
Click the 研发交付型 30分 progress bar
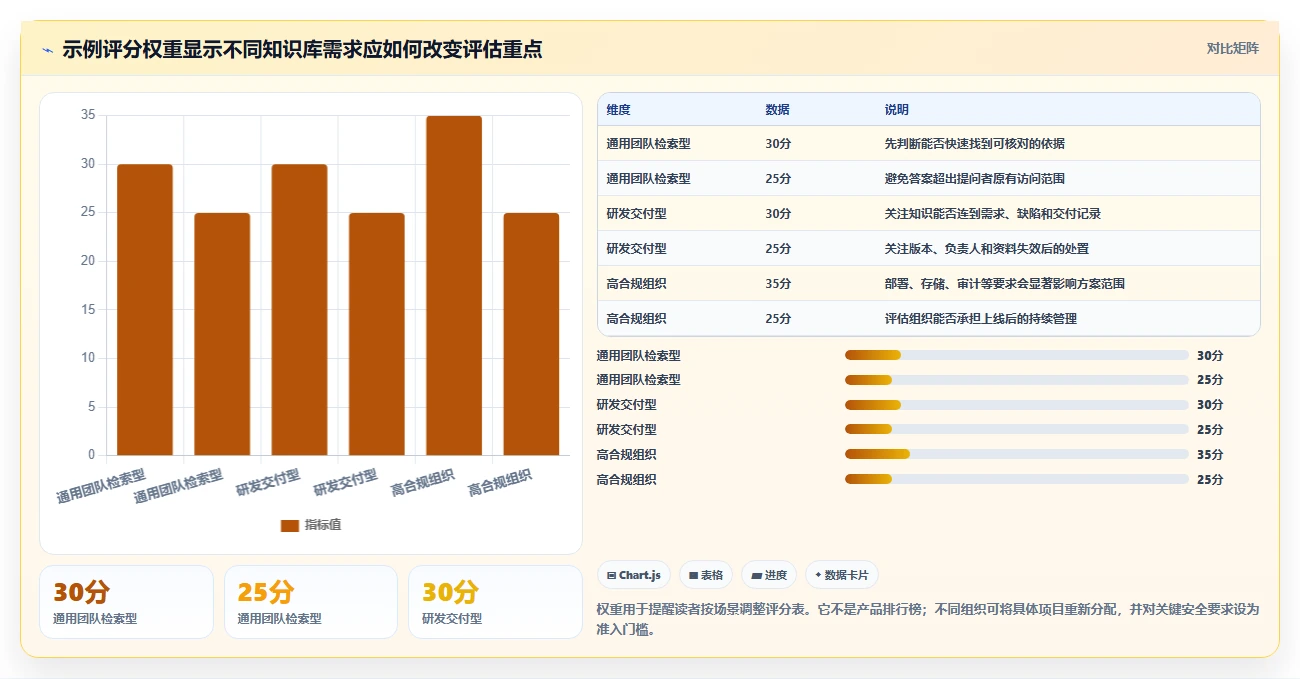(x=1016, y=405)
